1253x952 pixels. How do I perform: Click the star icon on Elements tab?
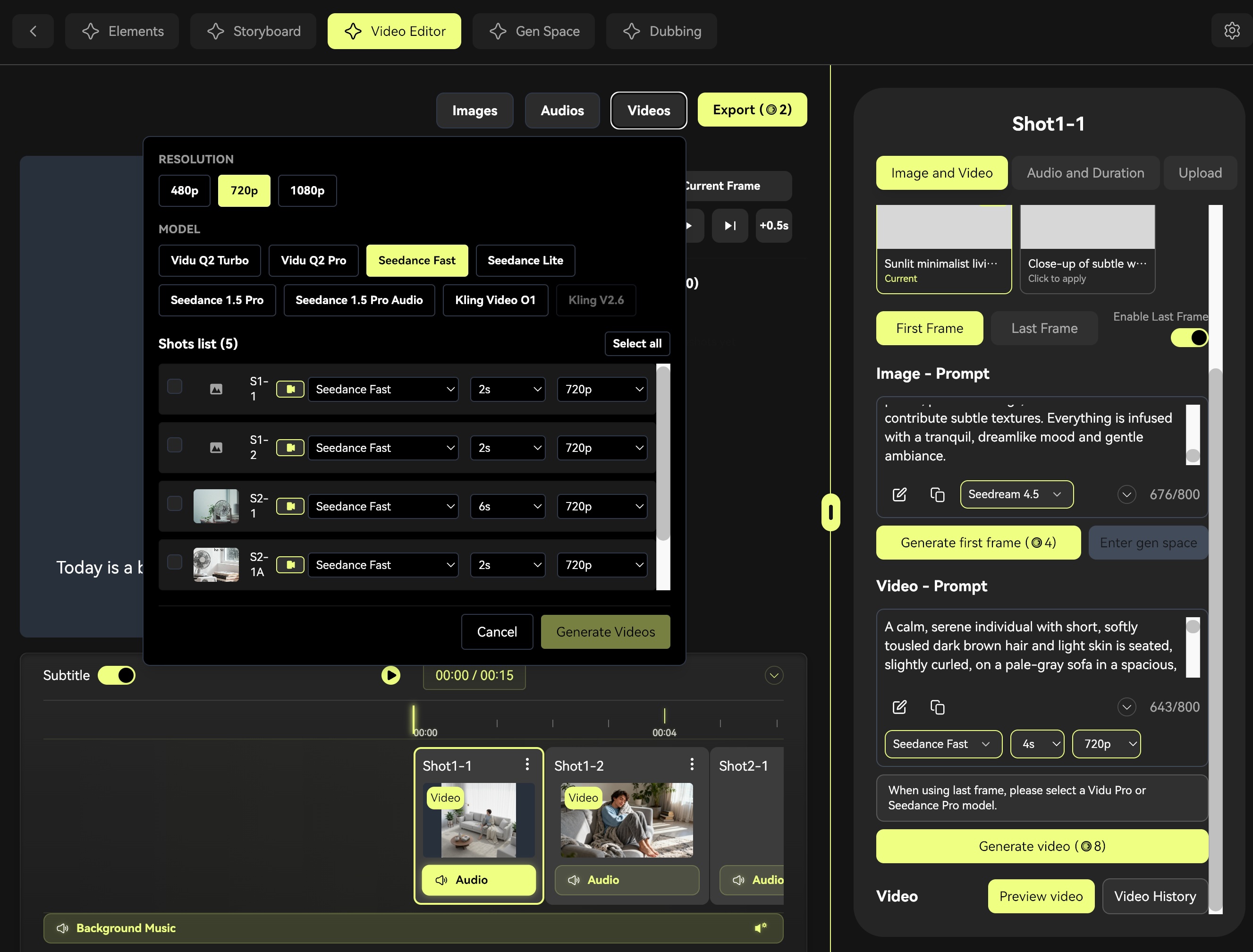91,31
